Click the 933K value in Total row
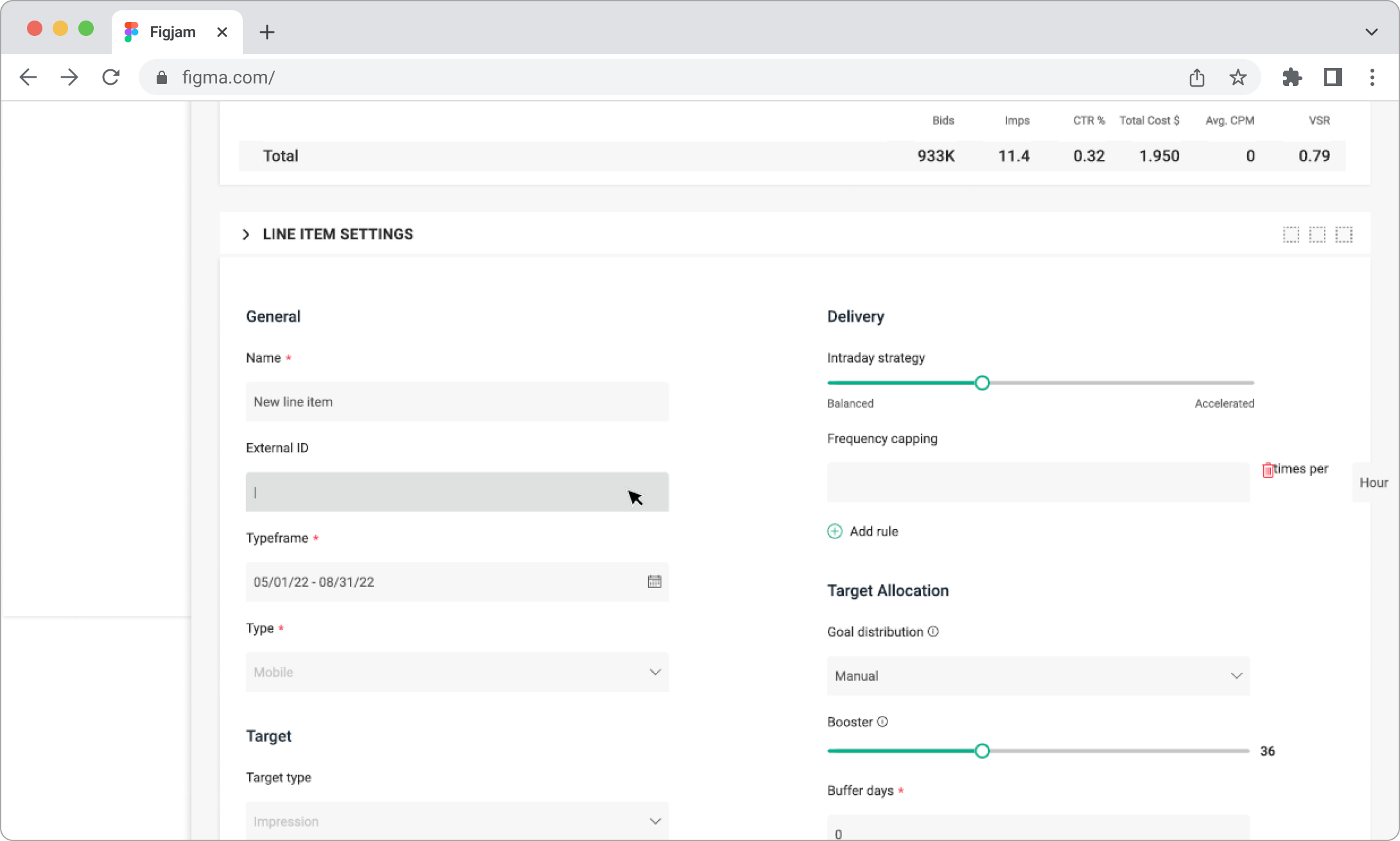 click(936, 156)
